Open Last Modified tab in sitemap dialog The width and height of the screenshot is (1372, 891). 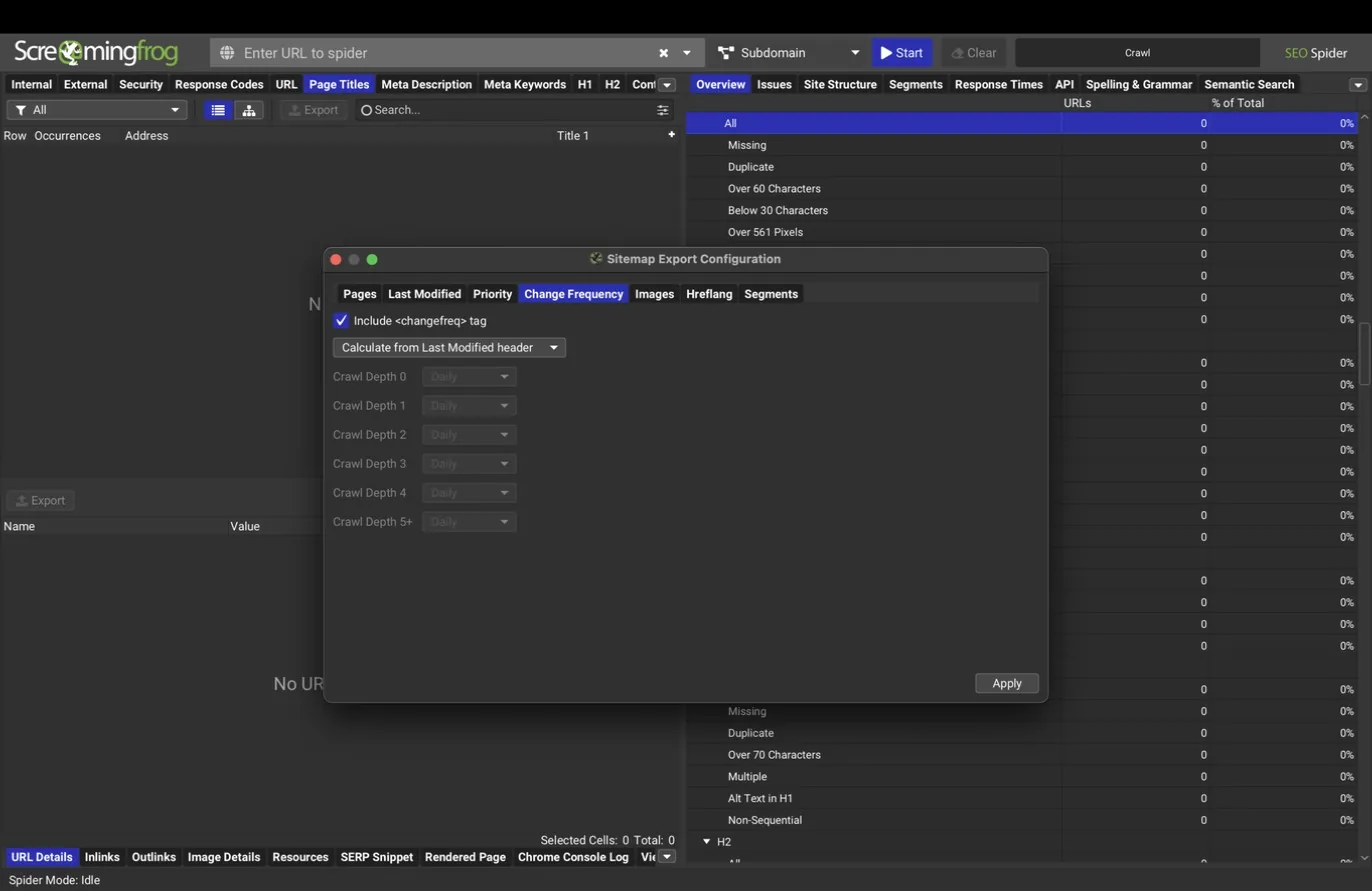pyautogui.click(x=424, y=294)
